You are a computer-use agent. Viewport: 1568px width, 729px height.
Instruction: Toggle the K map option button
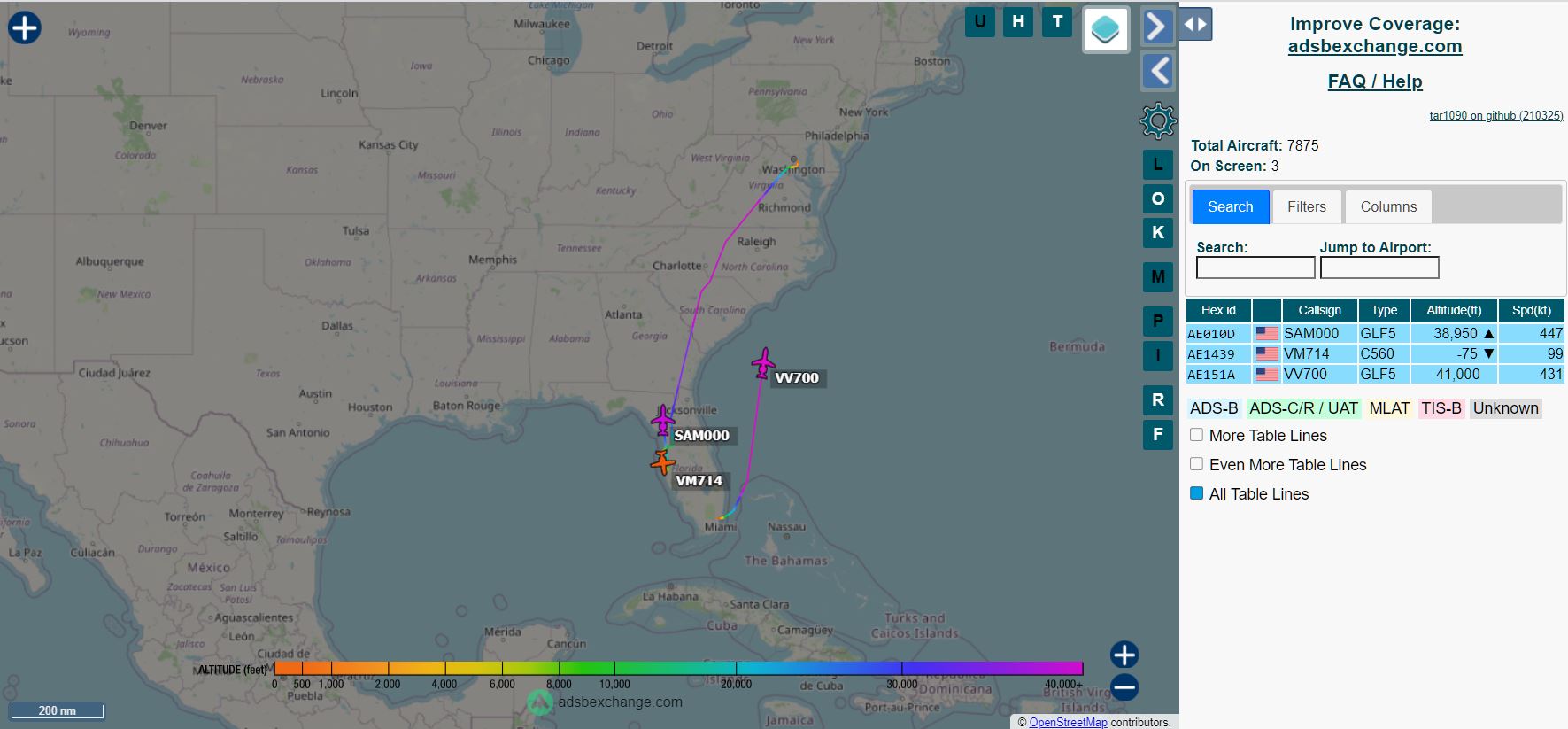[x=1157, y=232]
